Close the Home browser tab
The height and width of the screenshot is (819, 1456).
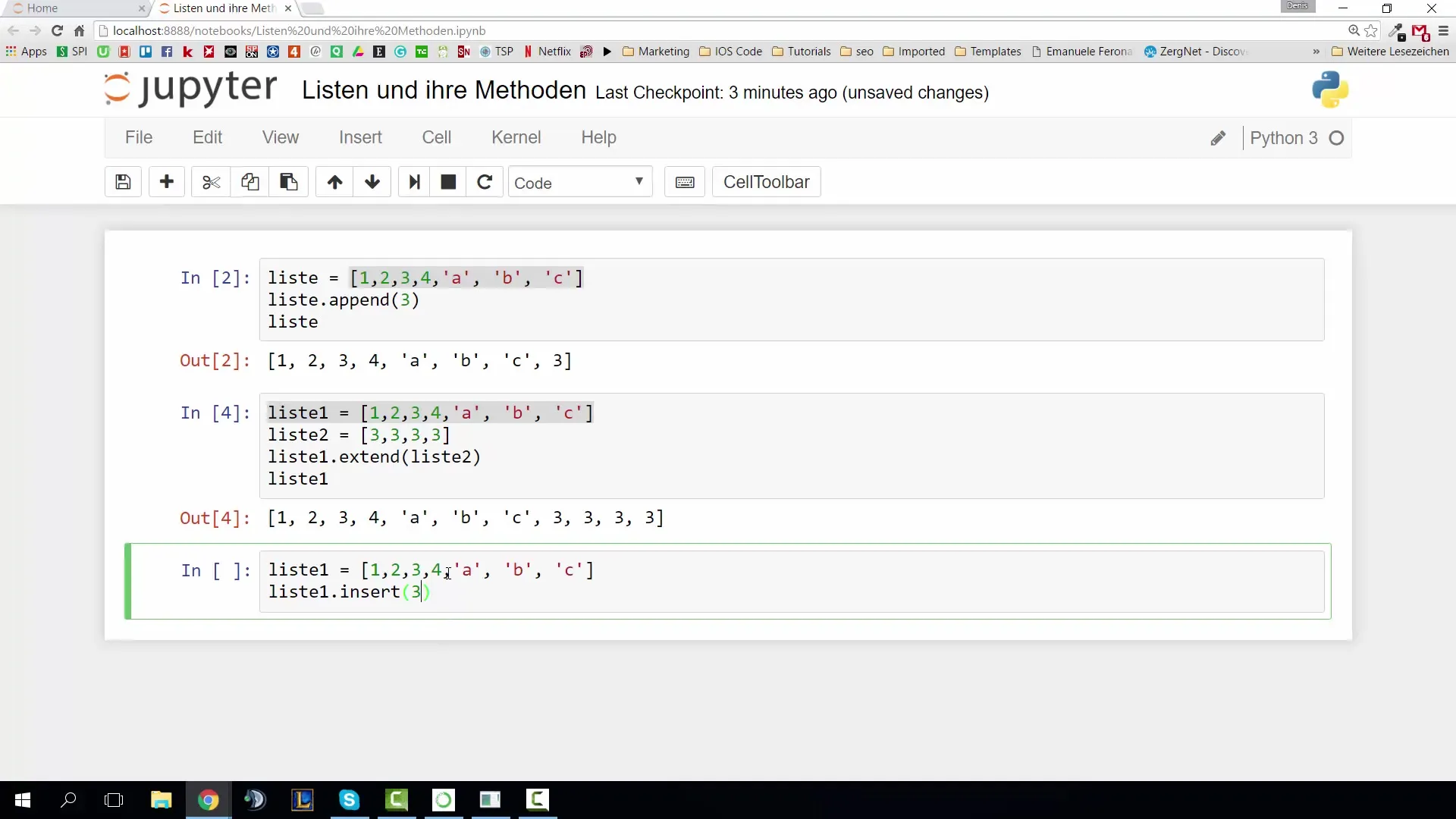tap(141, 8)
